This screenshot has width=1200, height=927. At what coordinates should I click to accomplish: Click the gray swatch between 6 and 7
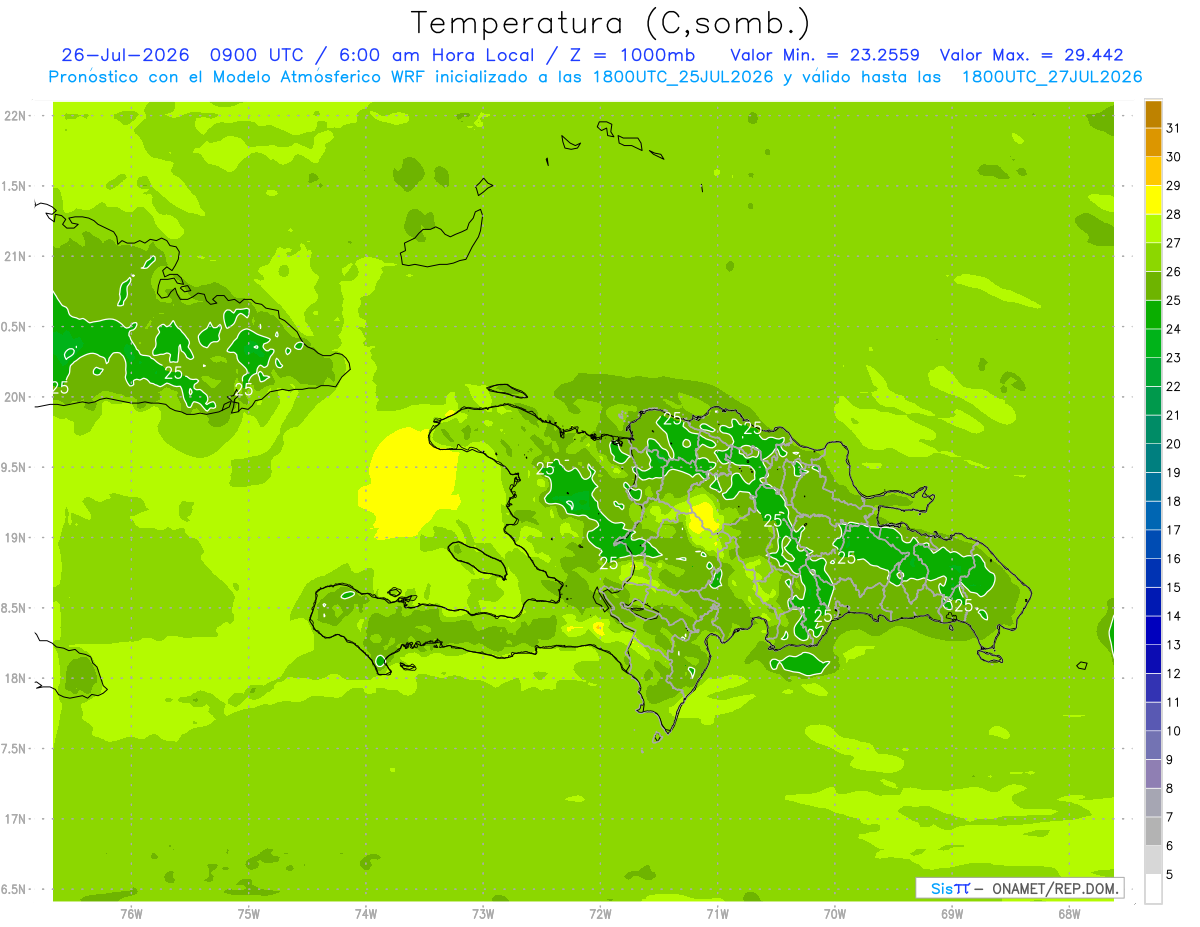point(1153,832)
